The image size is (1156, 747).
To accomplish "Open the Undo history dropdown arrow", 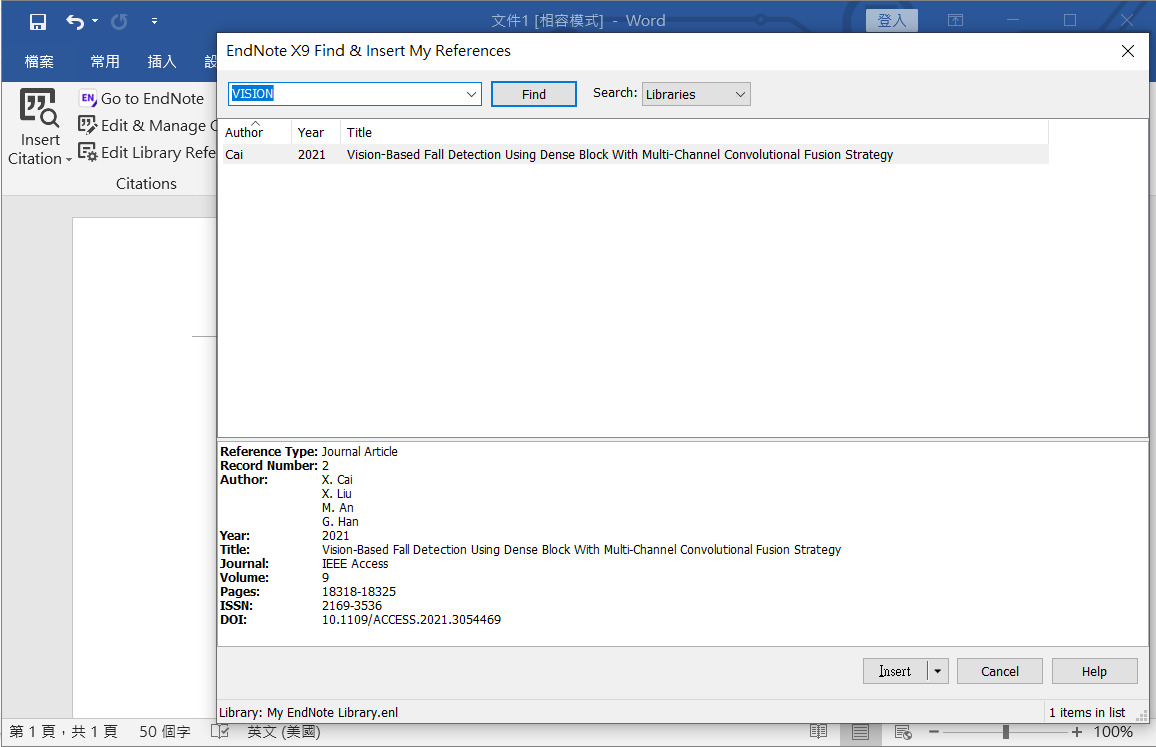I will click(95, 21).
